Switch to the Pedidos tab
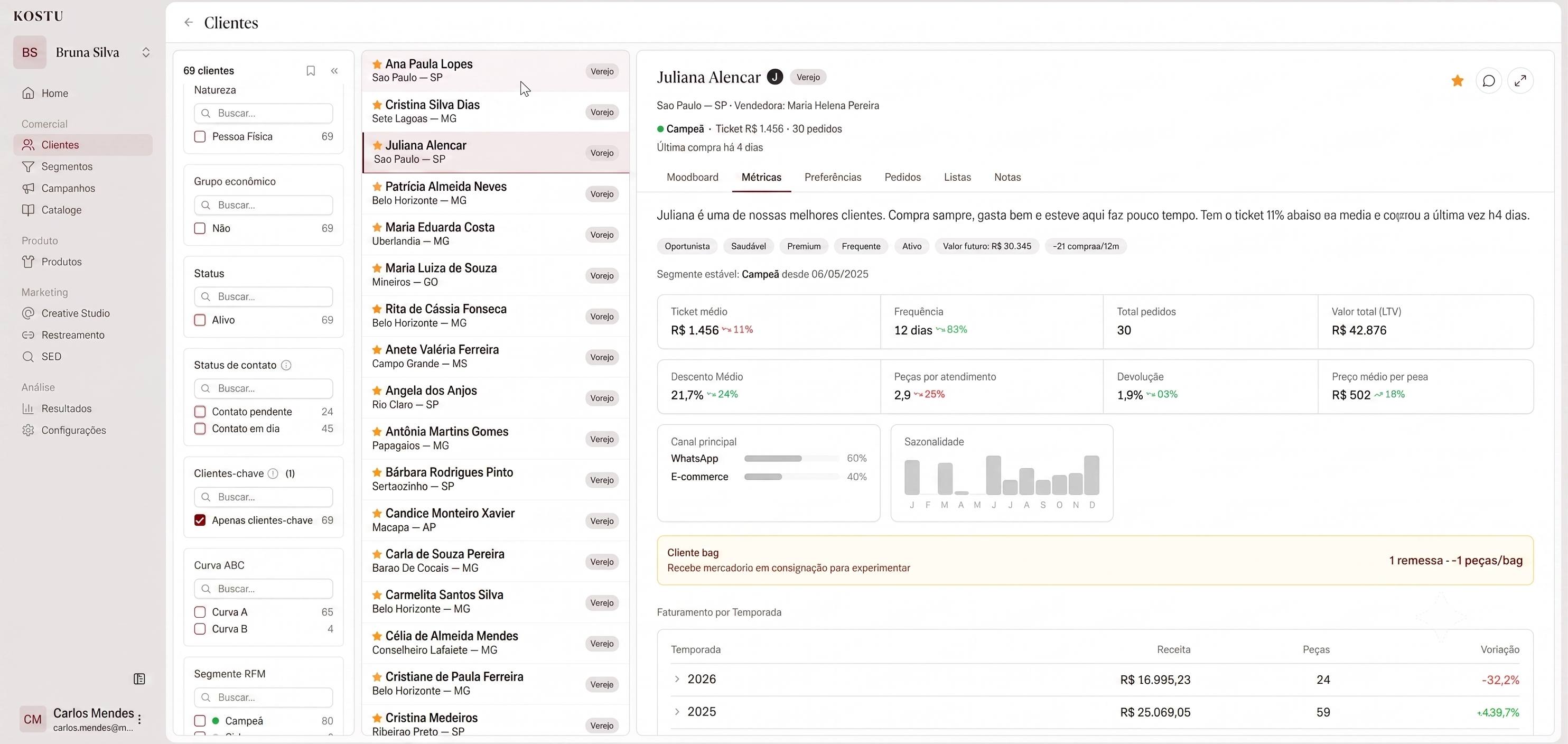 pyautogui.click(x=902, y=177)
